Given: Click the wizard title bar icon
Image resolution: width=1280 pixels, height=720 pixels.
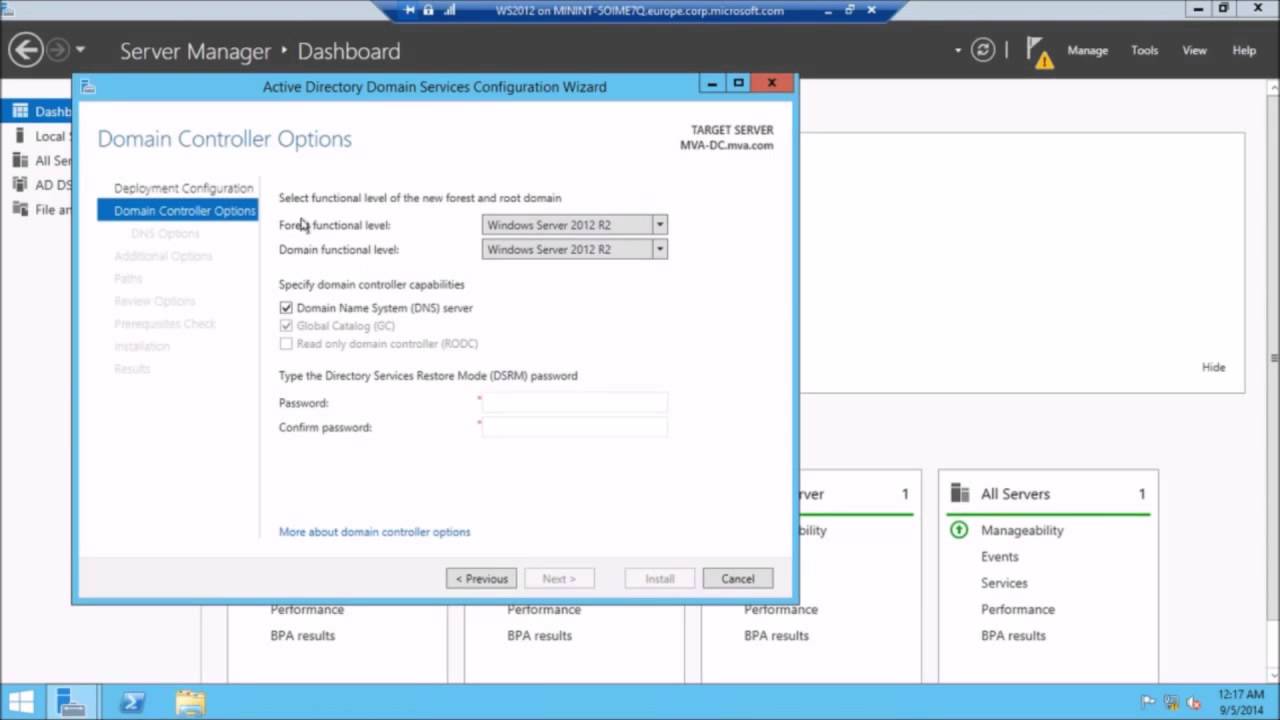Looking at the screenshot, I should [88, 87].
